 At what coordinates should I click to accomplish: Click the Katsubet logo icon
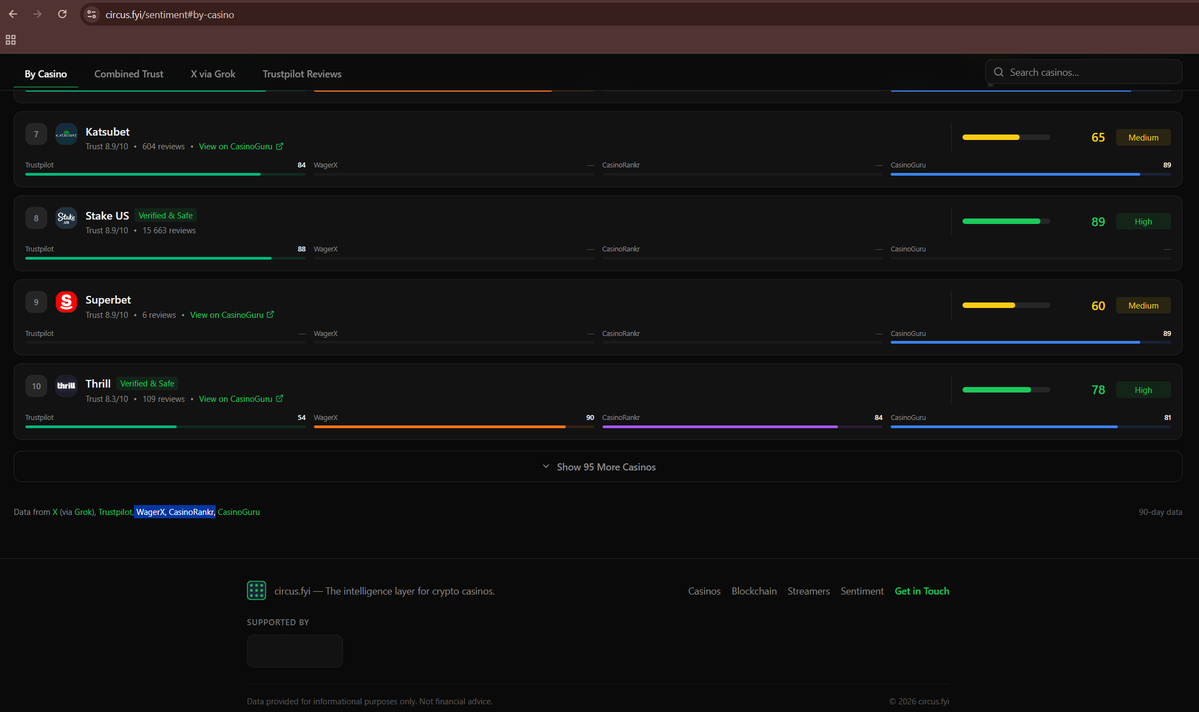[67, 134]
